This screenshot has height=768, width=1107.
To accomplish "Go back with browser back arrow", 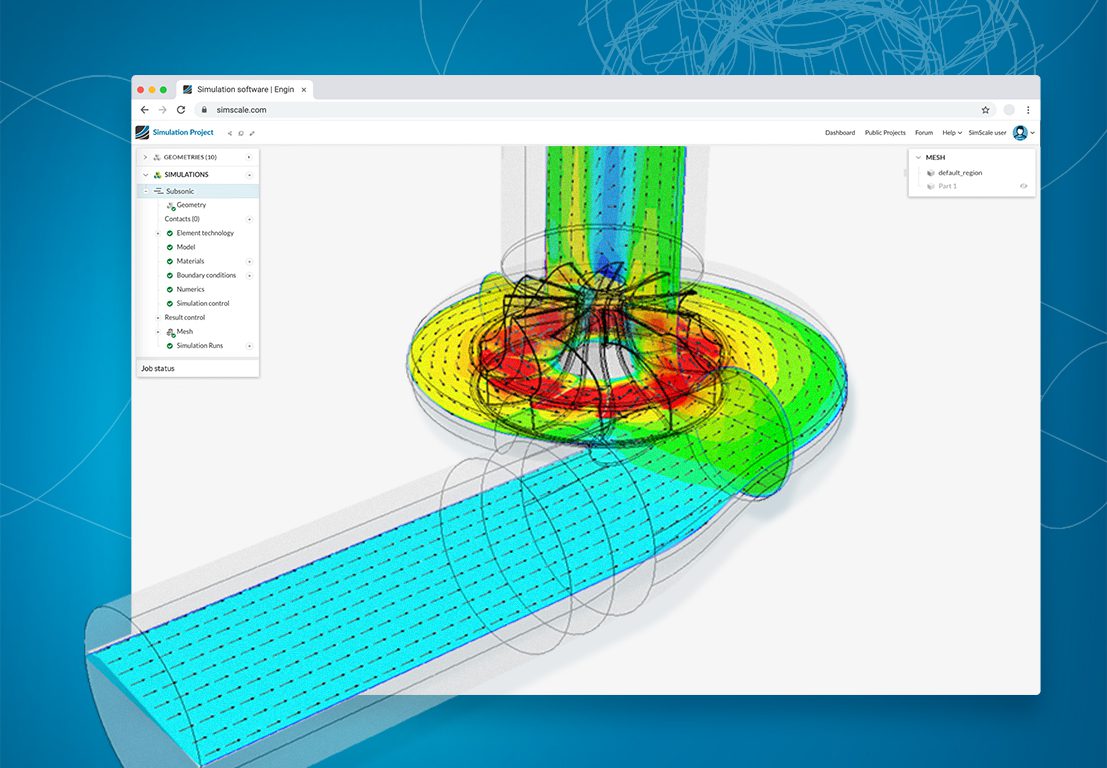I will (144, 109).
